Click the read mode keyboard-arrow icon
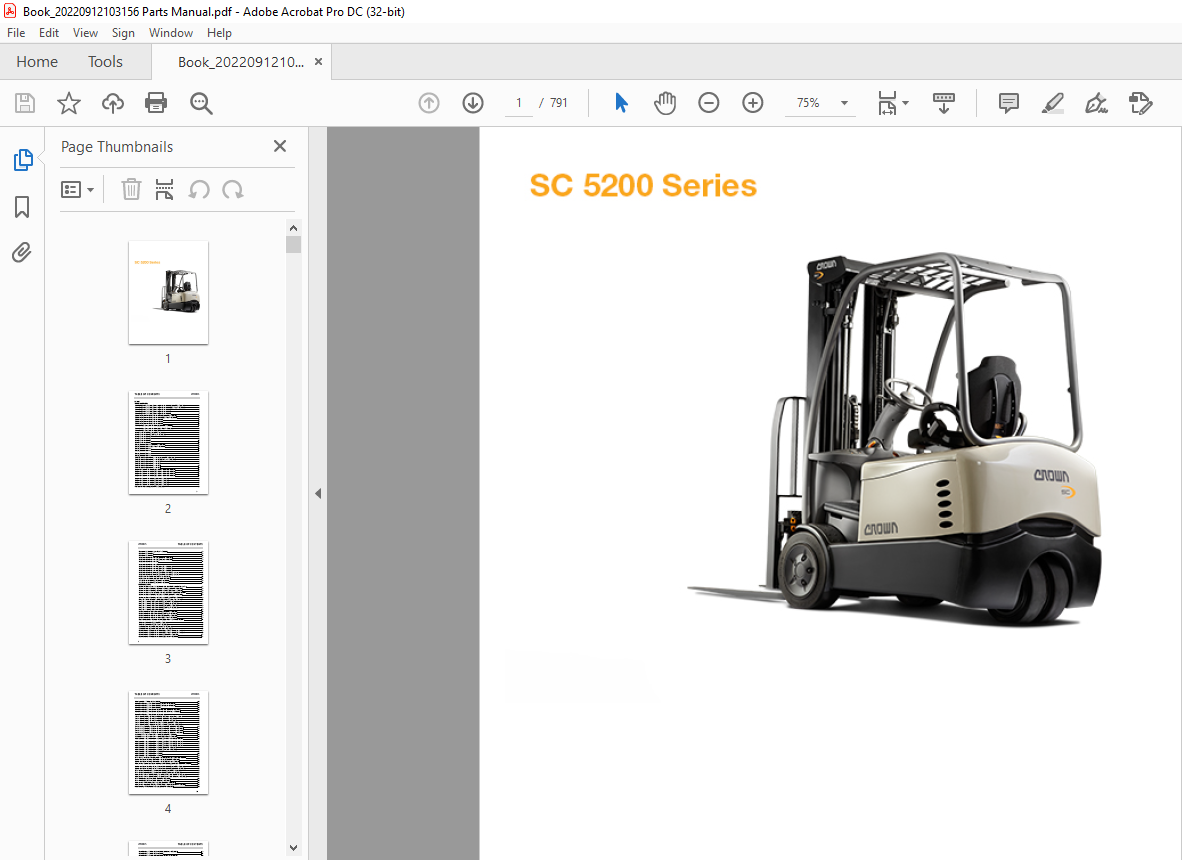The height and width of the screenshot is (860, 1182). coord(944,103)
